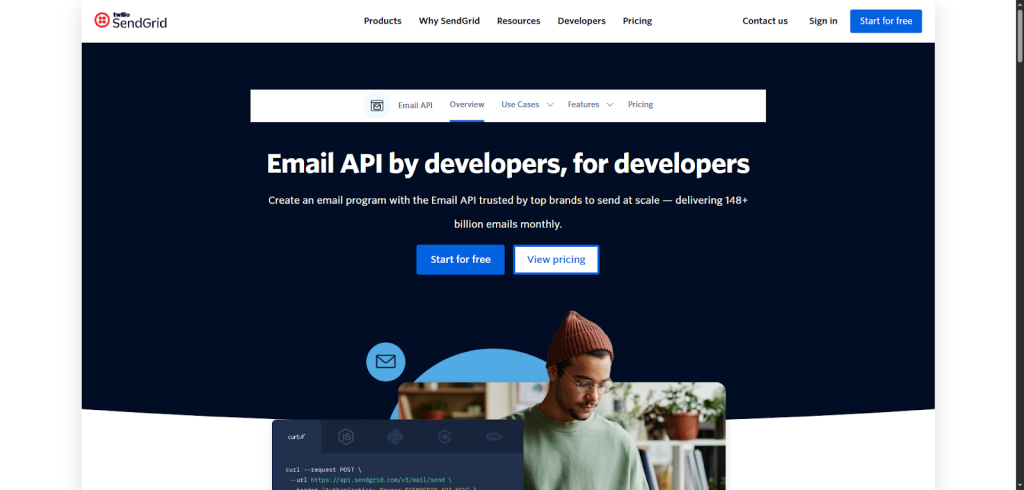Expand the Use Cases dropdown
1024x490 pixels.
pyautogui.click(x=526, y=105)
